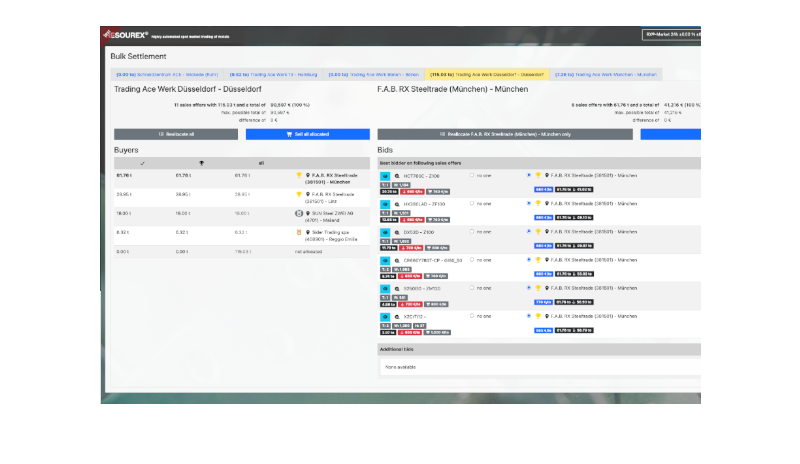Click the checkmark column header in Buyers table

click(142, 163)
